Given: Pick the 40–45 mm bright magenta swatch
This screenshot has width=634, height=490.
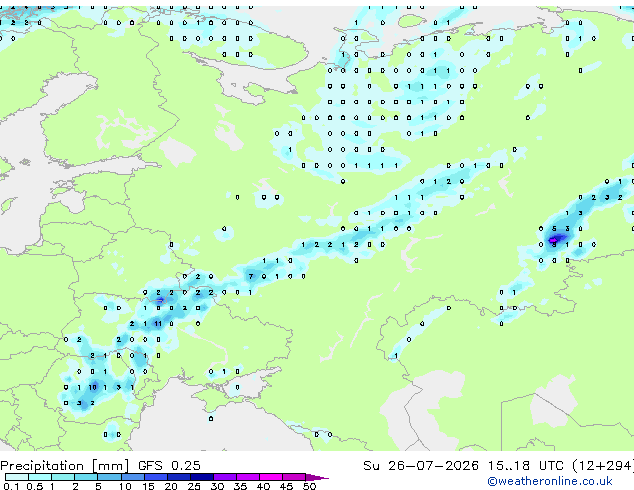Looking at the screenshot, I should pos(271,477).
